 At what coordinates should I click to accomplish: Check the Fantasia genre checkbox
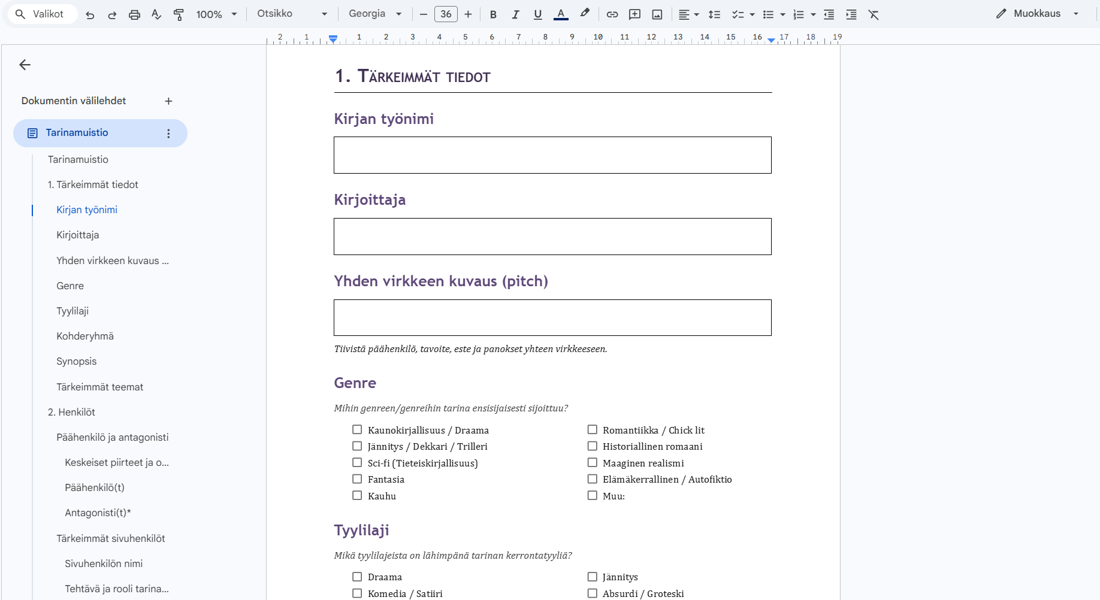(x=357, y=479)
